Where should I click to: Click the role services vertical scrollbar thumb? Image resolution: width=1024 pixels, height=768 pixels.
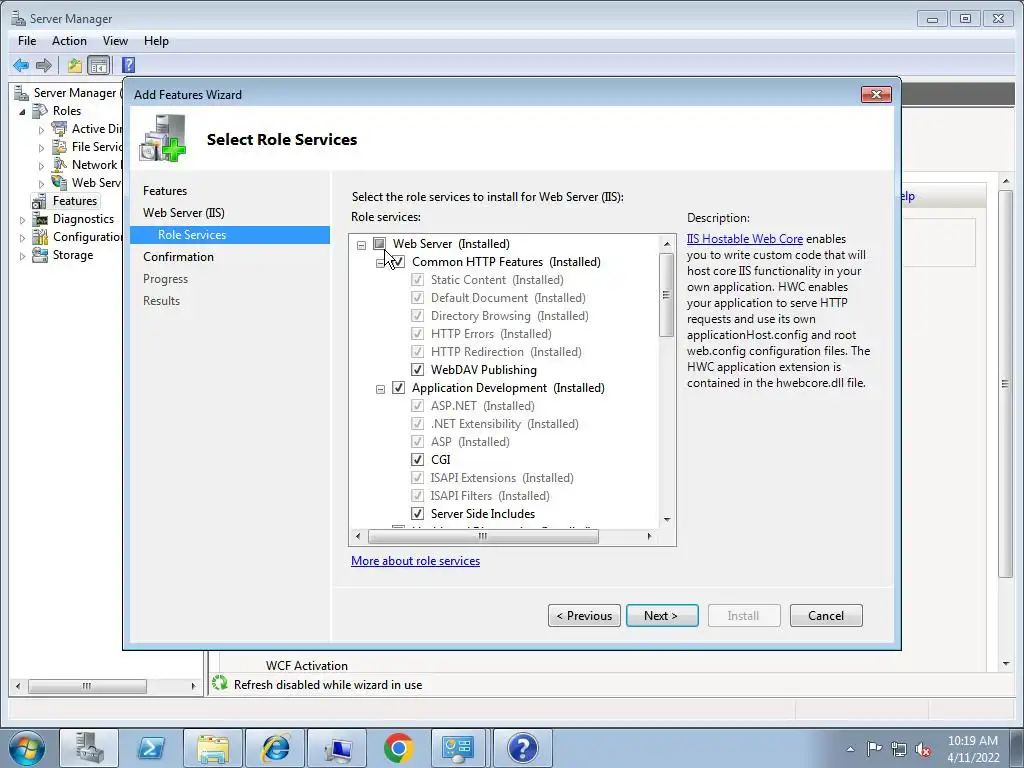coord(667,295)
